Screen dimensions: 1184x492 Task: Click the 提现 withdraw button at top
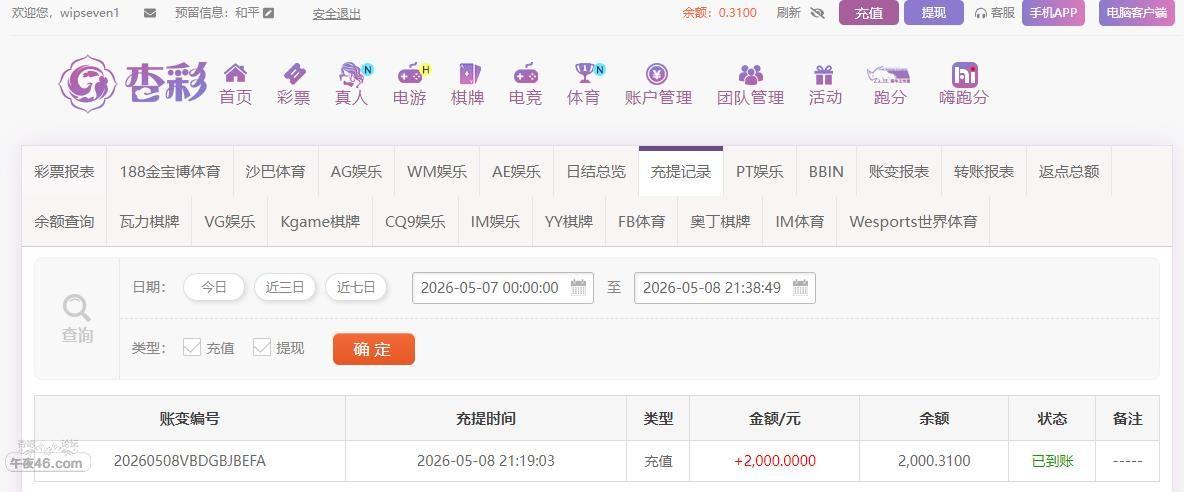tap(934, 13)
